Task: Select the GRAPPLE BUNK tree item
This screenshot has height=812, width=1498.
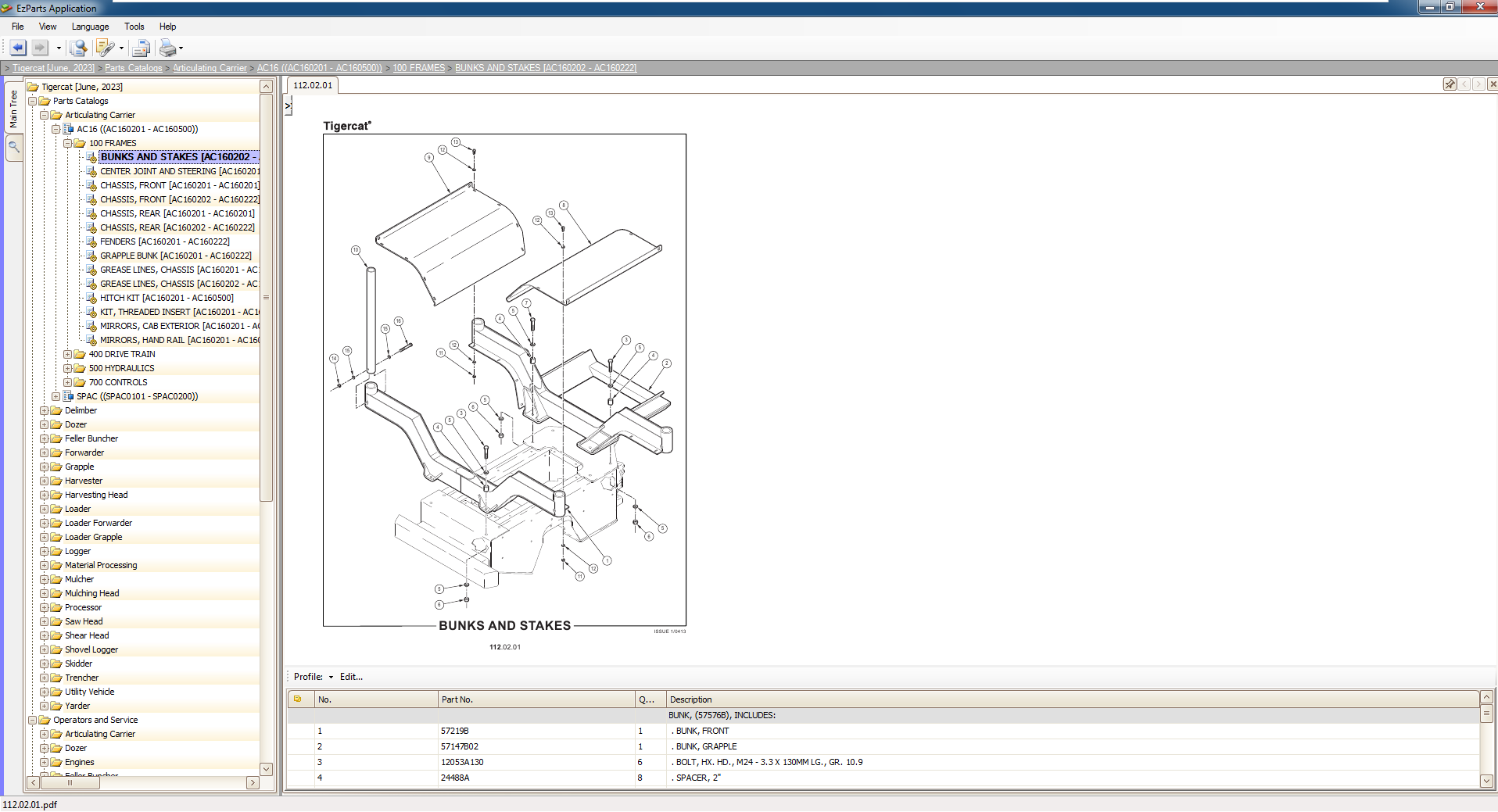Action: click(x=176, y=256)
